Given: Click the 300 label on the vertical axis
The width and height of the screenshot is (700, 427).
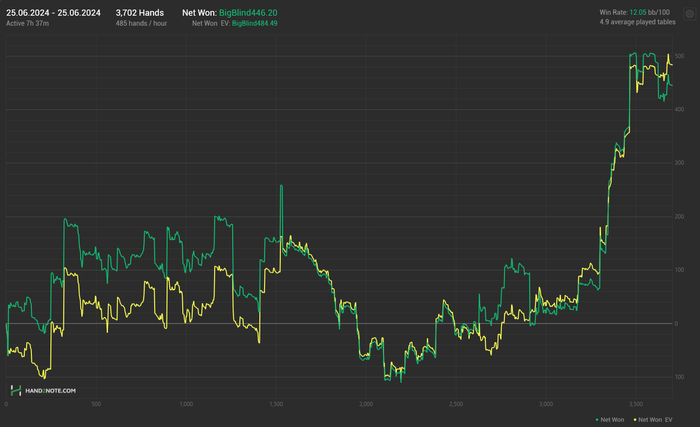Looking at the screenshot, I should click(x=679, y=163).
